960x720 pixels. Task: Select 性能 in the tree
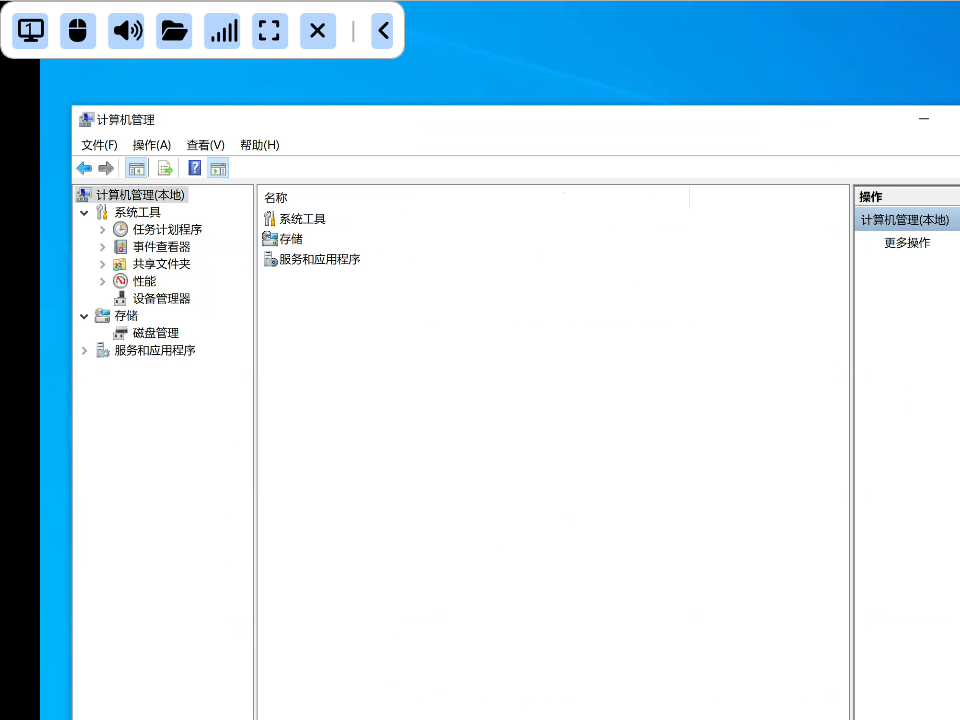(x=144, y=281)
